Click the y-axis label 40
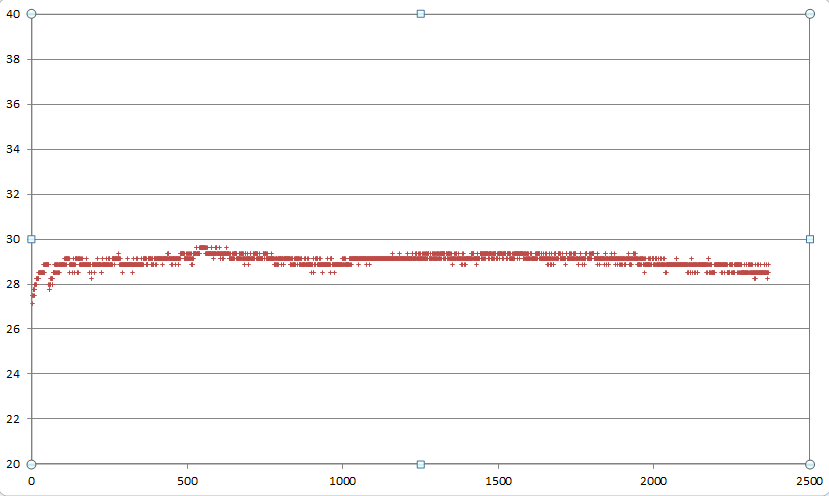The width and height of the screenshot is (829, 496). tap(13, 14)
